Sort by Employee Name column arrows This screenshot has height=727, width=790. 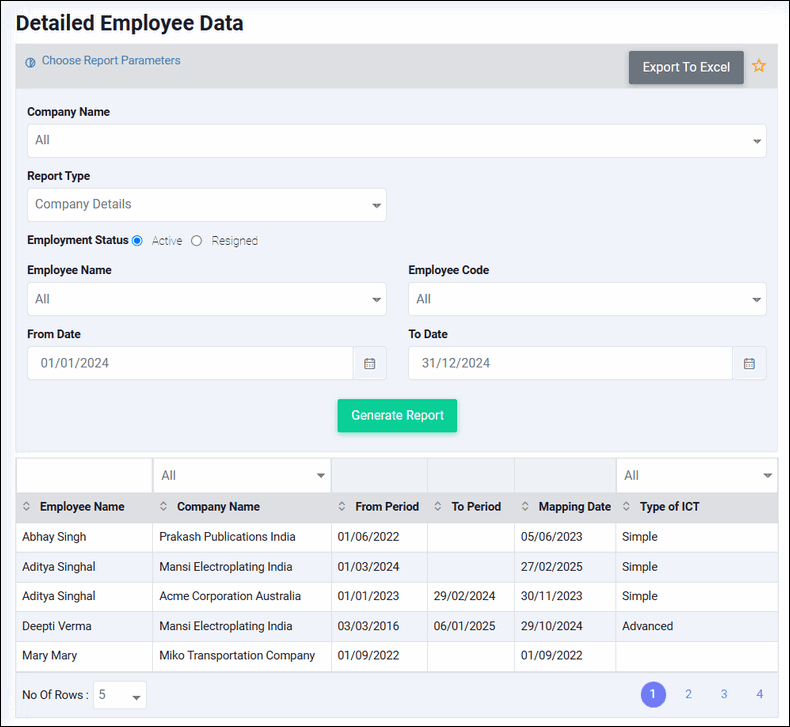click(x=27, y=506)
